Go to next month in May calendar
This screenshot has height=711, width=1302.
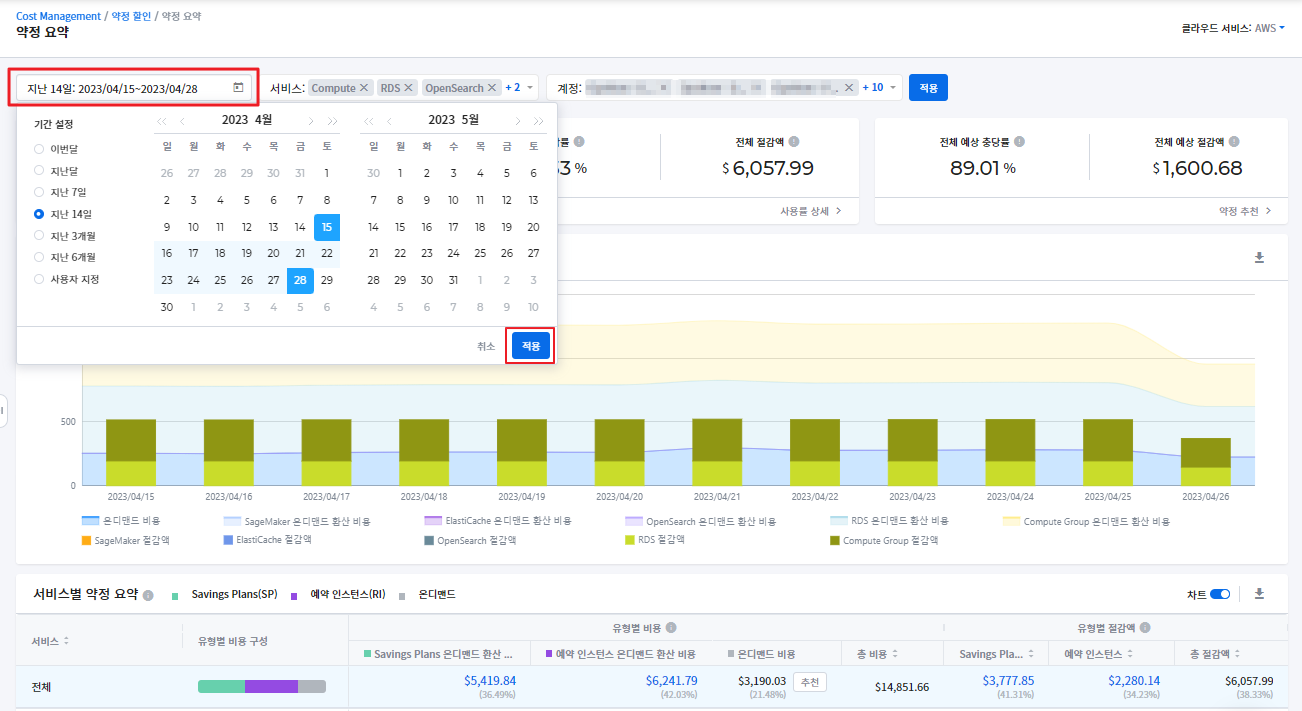[x=516, y=122]
